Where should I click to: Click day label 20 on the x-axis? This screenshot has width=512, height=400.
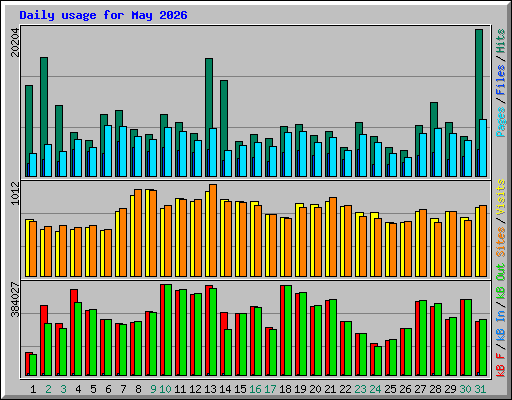click(x=315, y=389)
